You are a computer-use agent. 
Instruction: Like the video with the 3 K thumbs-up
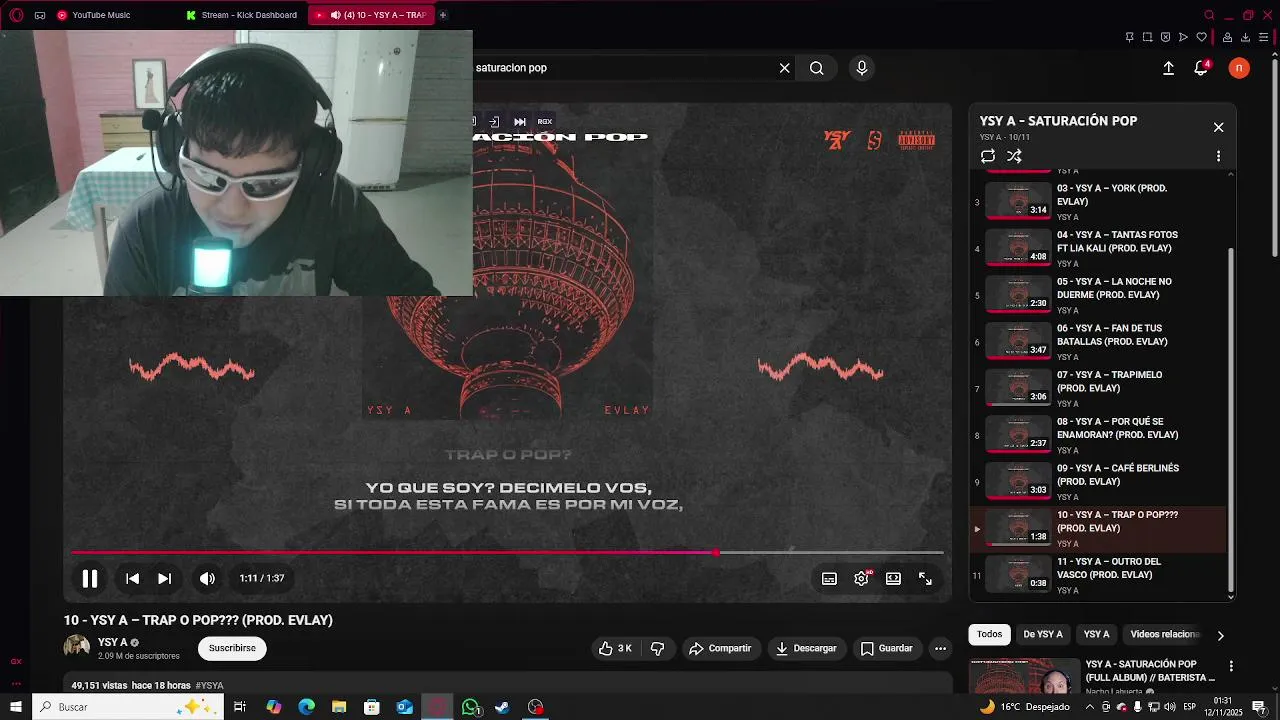pyautogui.click(x=614, y=648)
